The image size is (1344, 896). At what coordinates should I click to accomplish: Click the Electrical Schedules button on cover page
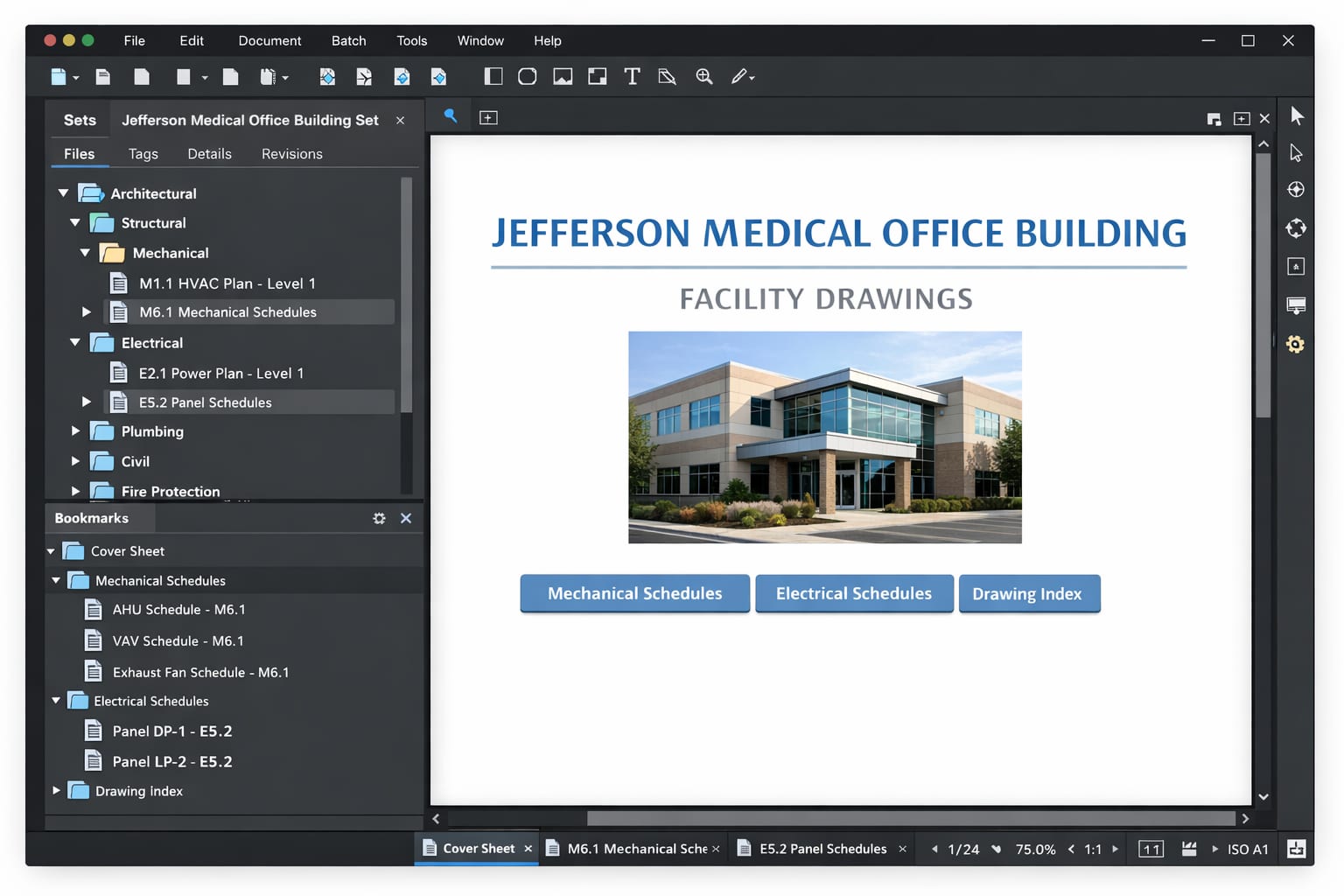coord(853,593)
